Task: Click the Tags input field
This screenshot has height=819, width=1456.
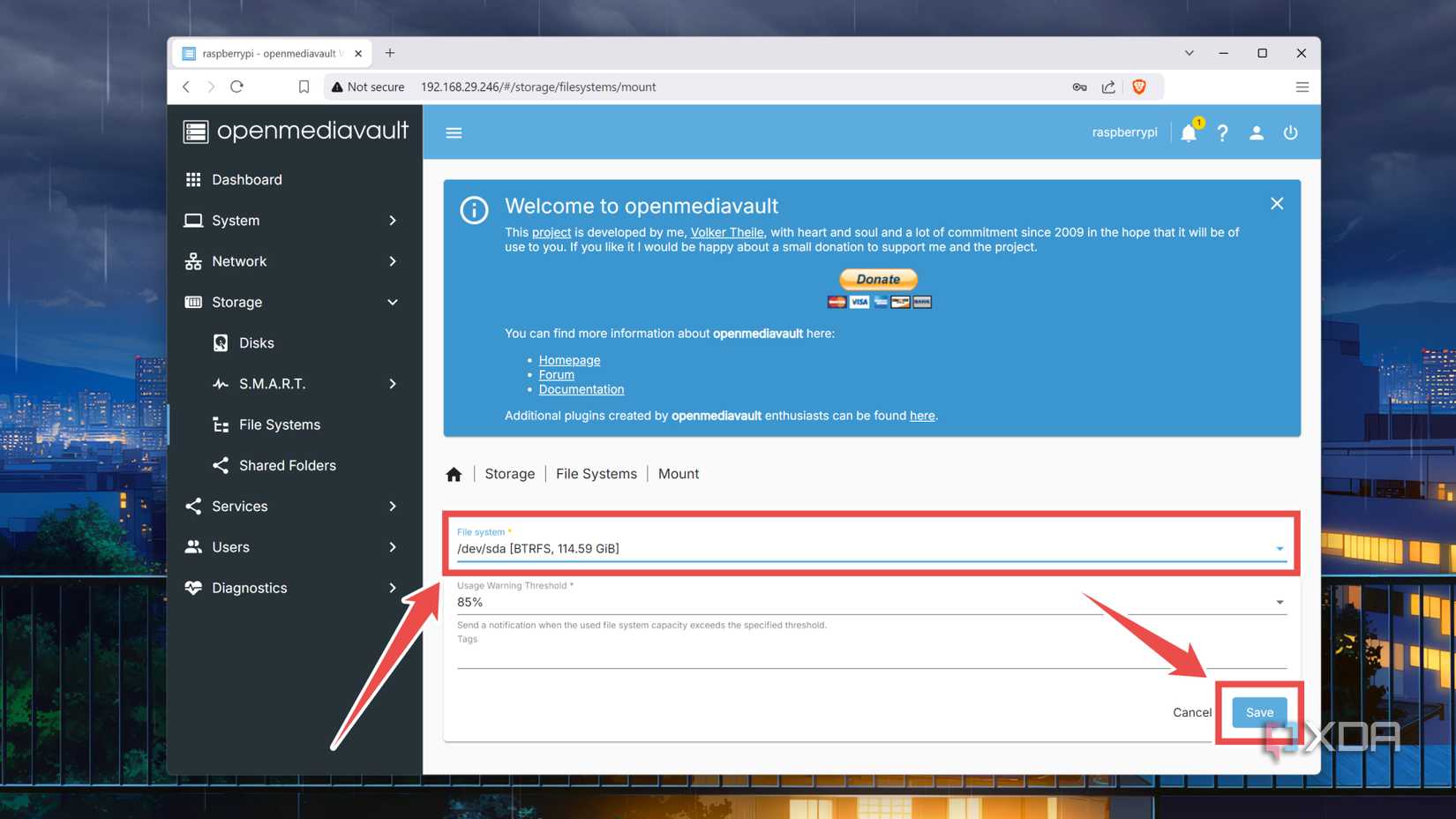Action: coord(871,656)
